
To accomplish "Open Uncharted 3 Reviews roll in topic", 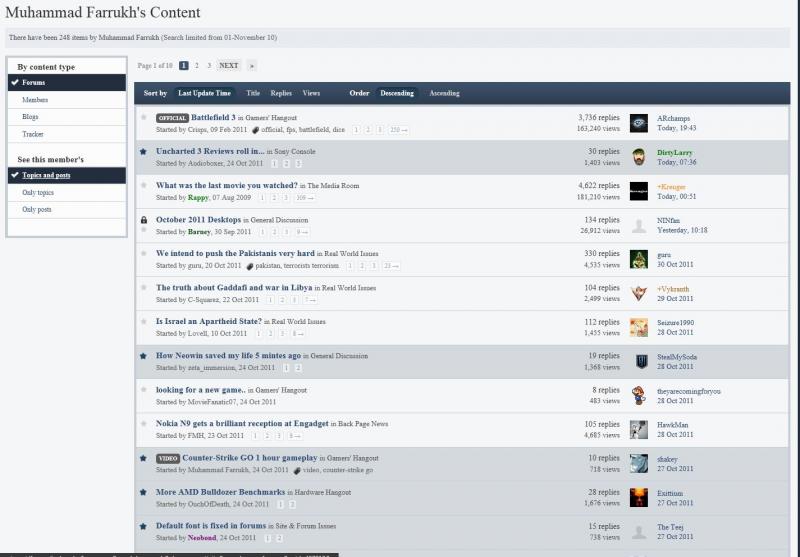I will [210, 151].
